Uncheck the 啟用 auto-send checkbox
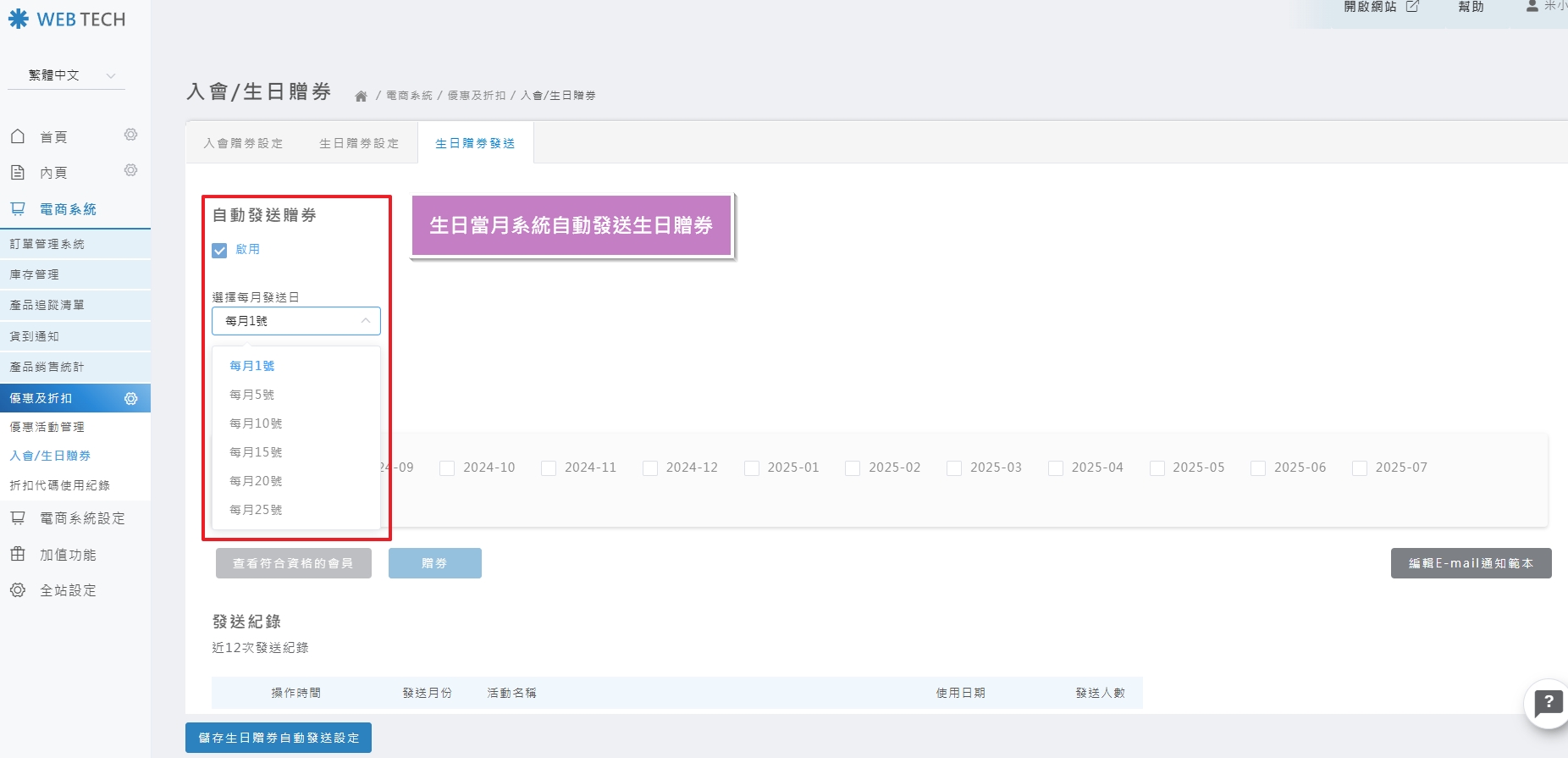 point(220,250)
